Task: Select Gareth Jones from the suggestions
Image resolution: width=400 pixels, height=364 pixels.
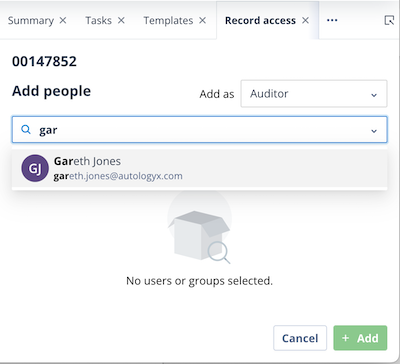Action: point(200,168)
